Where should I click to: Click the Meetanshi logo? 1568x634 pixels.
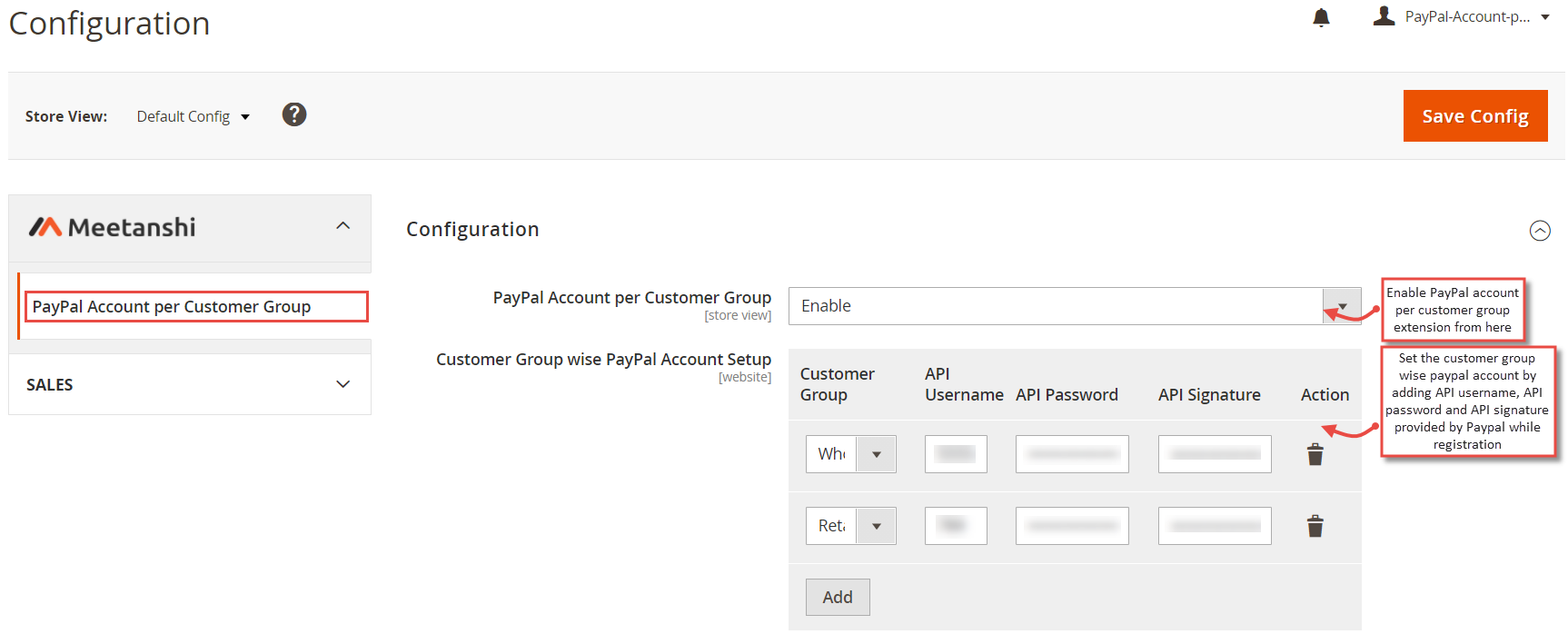113,227
